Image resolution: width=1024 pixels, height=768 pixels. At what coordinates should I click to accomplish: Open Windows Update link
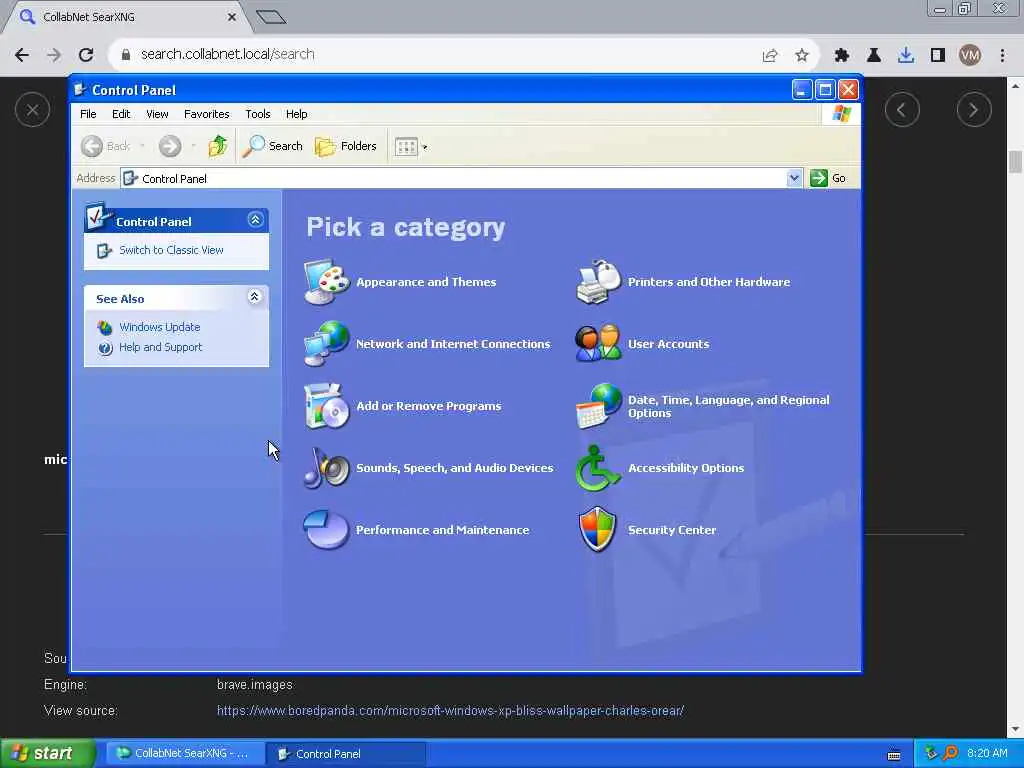pos(159,327)
